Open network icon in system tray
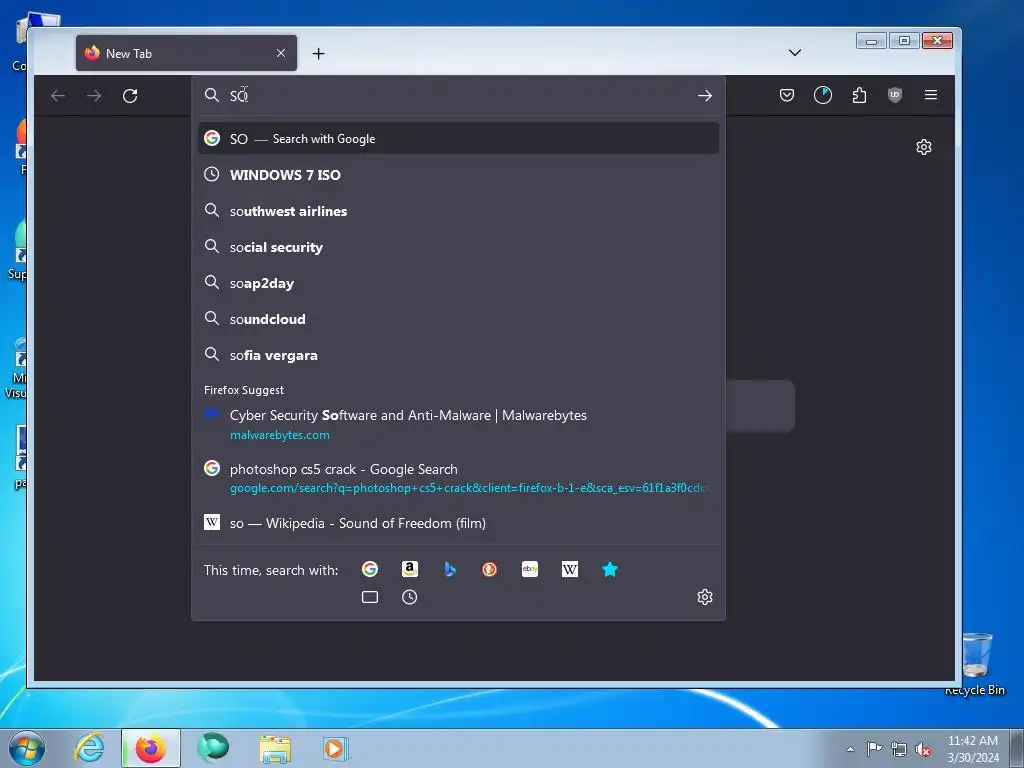1024x768 pixels. (x=899, y=749)
